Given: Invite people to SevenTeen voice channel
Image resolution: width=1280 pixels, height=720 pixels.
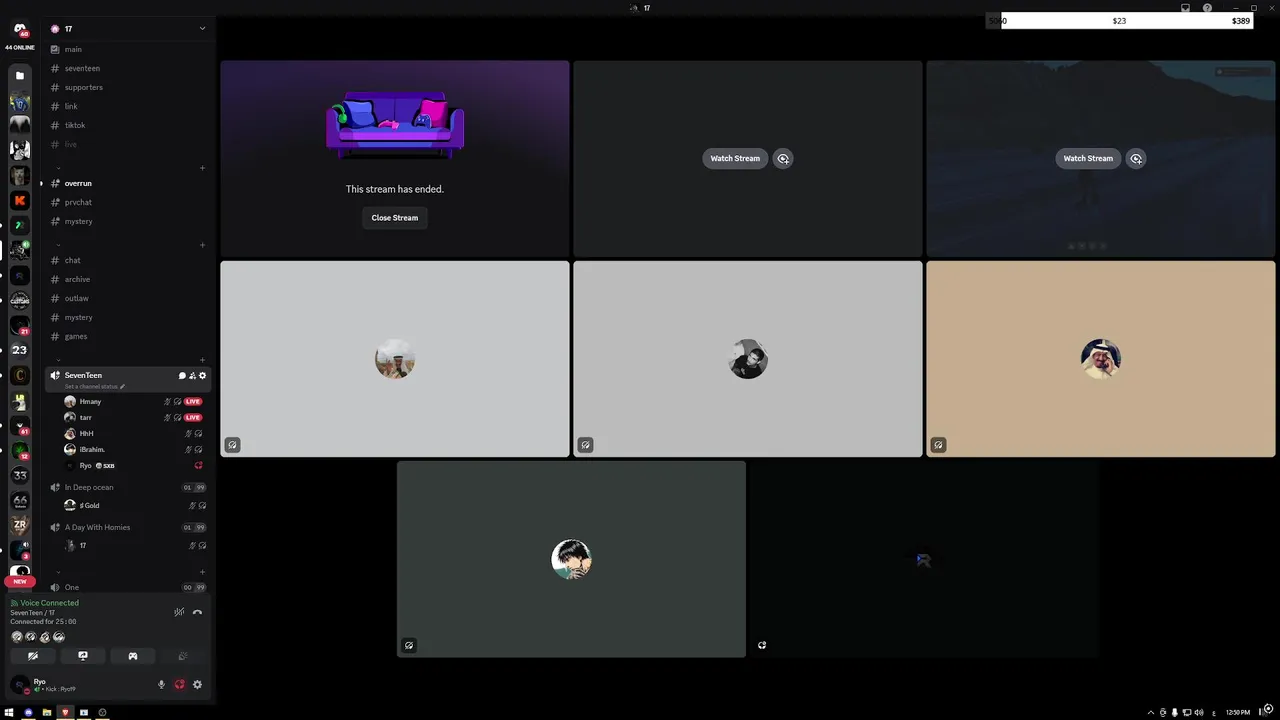Looking at the screenshot, I should tap(192, 375).
